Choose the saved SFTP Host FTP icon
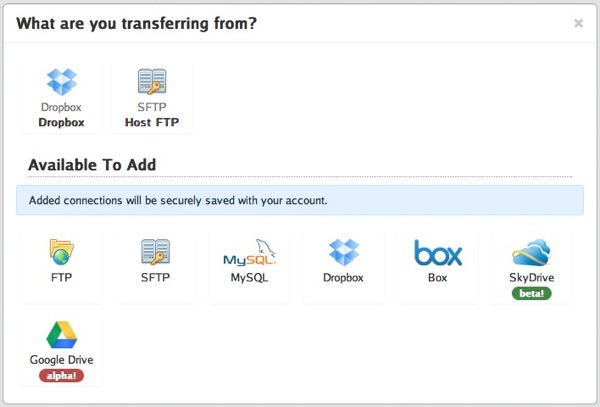The height and width of the screenshot is (407, 600). point(152,81)
